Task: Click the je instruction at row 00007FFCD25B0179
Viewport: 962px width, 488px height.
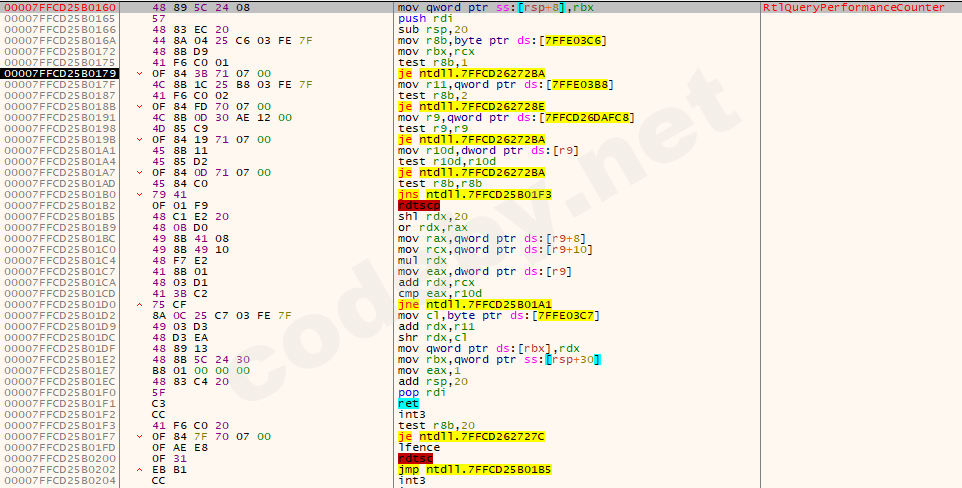Action: coord(471,74)
